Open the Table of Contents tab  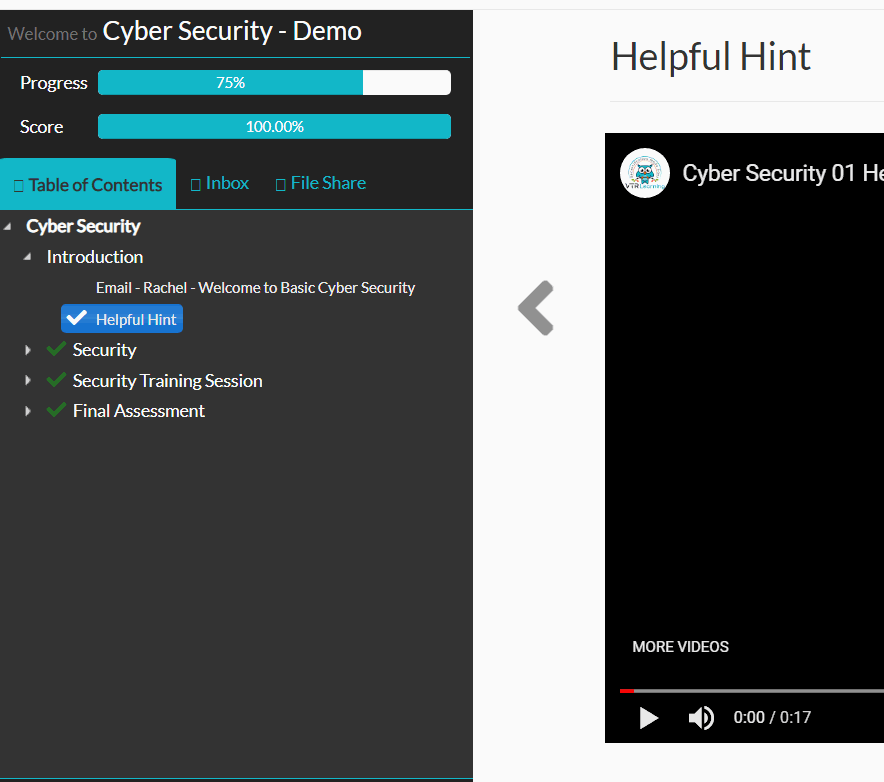[x=88, y=184]
